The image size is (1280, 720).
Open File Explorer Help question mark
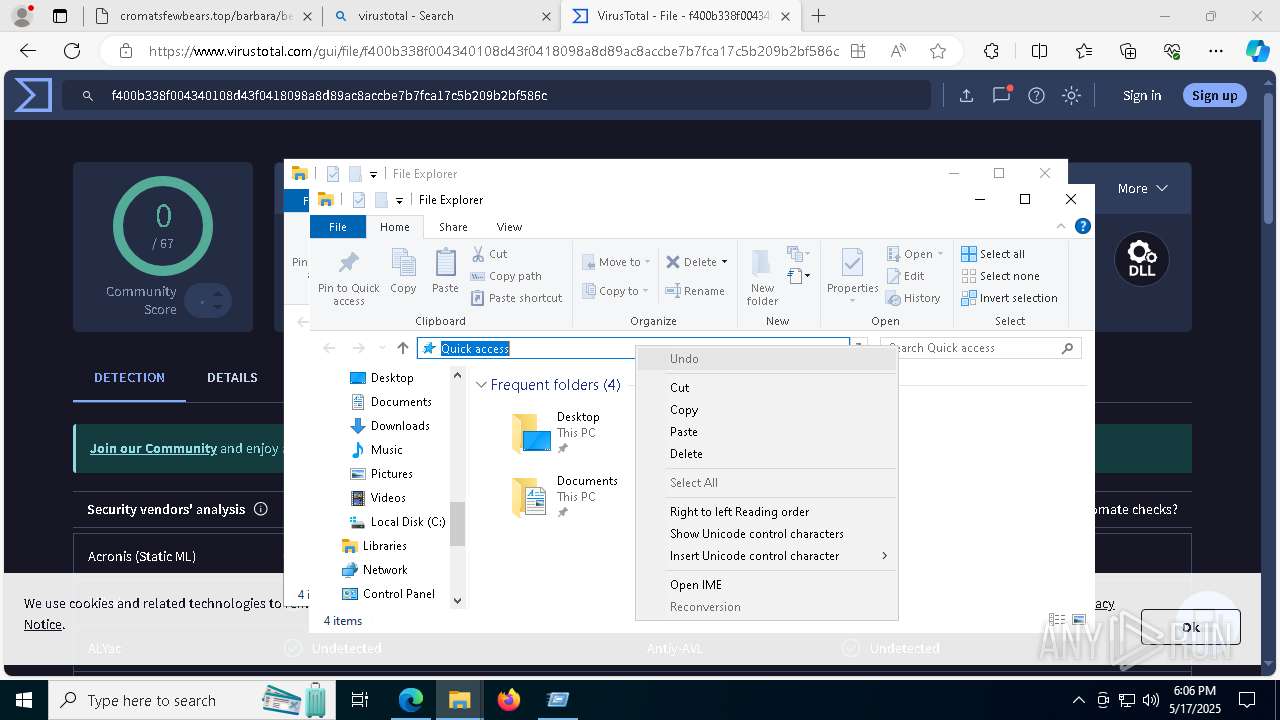[1082, 227]
